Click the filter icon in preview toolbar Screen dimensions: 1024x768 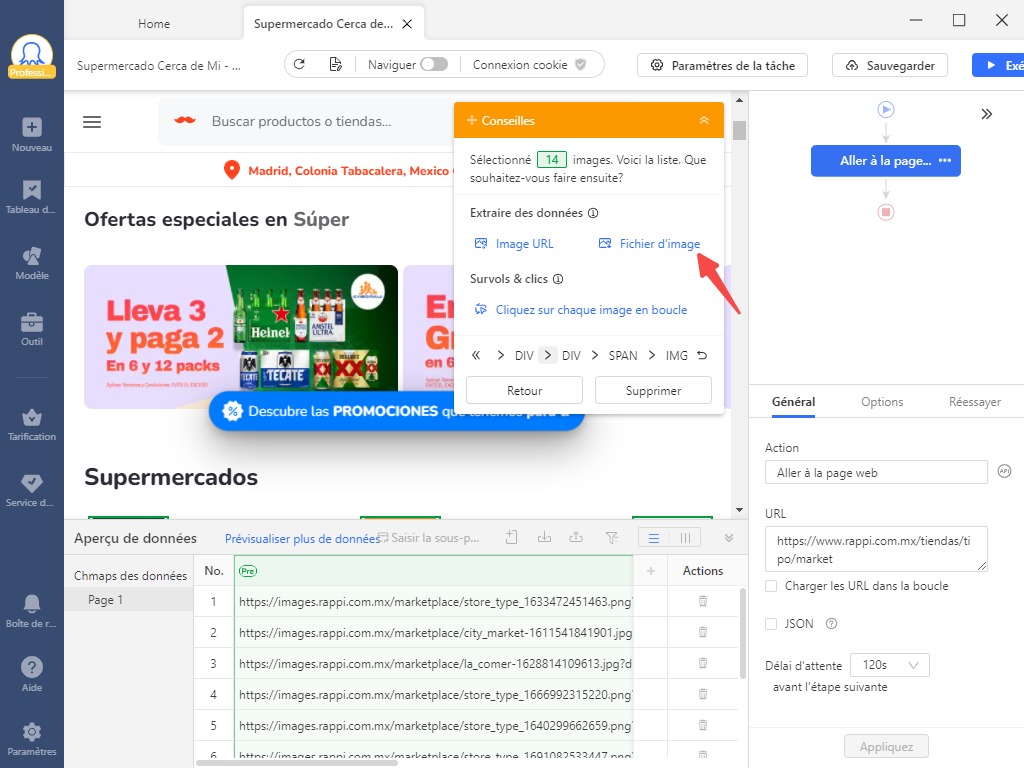pyautogui.click(x=611, y=537)
